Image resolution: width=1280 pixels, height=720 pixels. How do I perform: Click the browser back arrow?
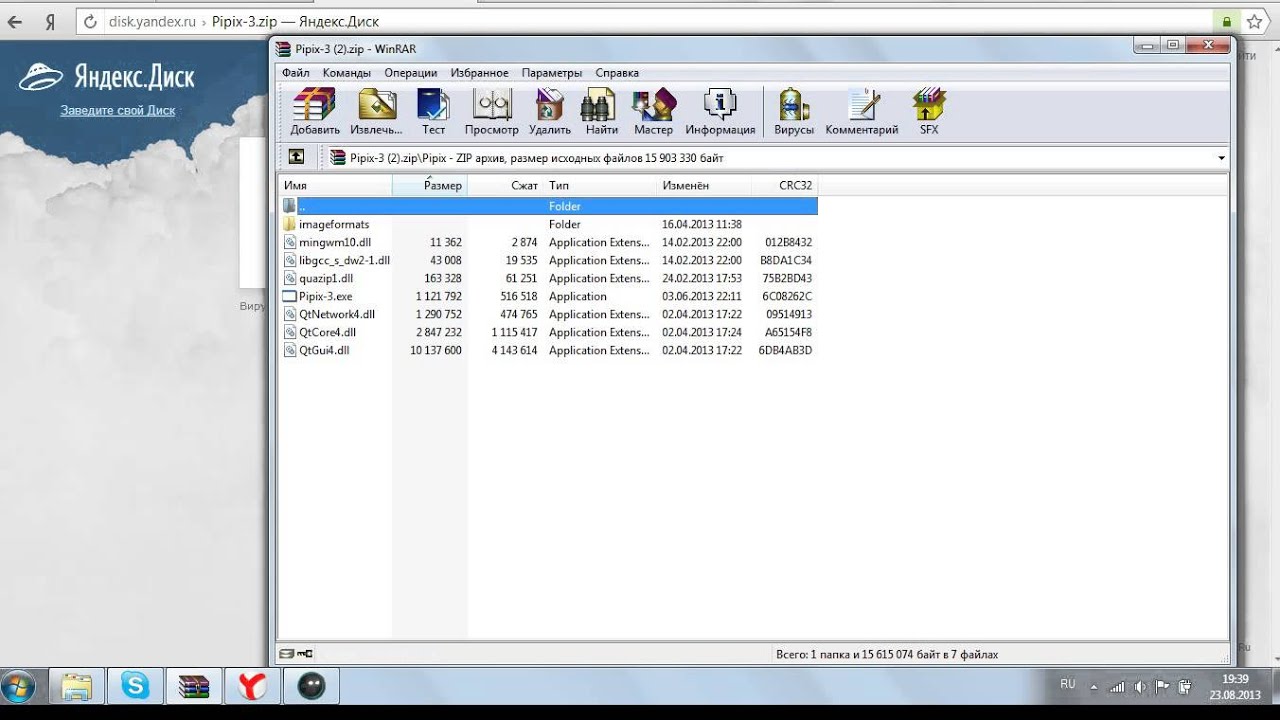tap(14, 21)
